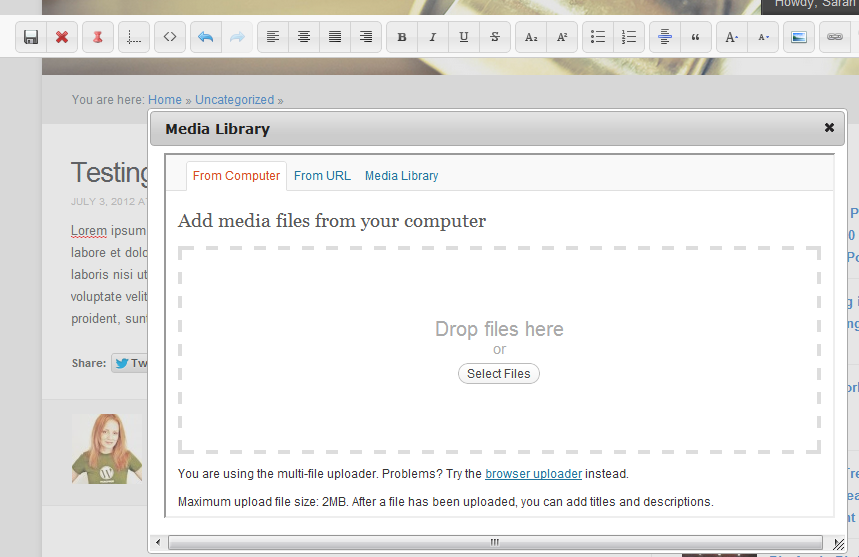Image resolution: width=859 pixels, height=557 pixels.
Task: Apply strikethrough formatting
Action: (495, 37)
